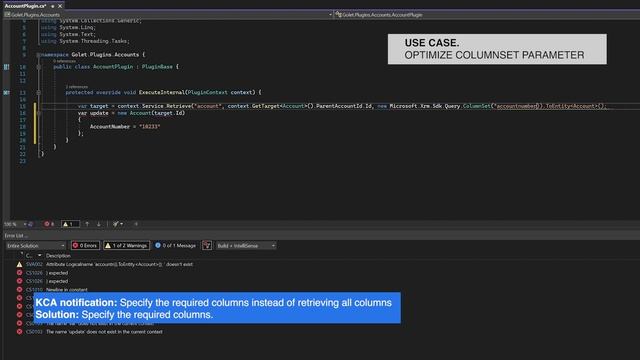Open the code cleanup profile dropdown arrow
The width and height of the screenshot is (640, 360).
click(122, 224)
